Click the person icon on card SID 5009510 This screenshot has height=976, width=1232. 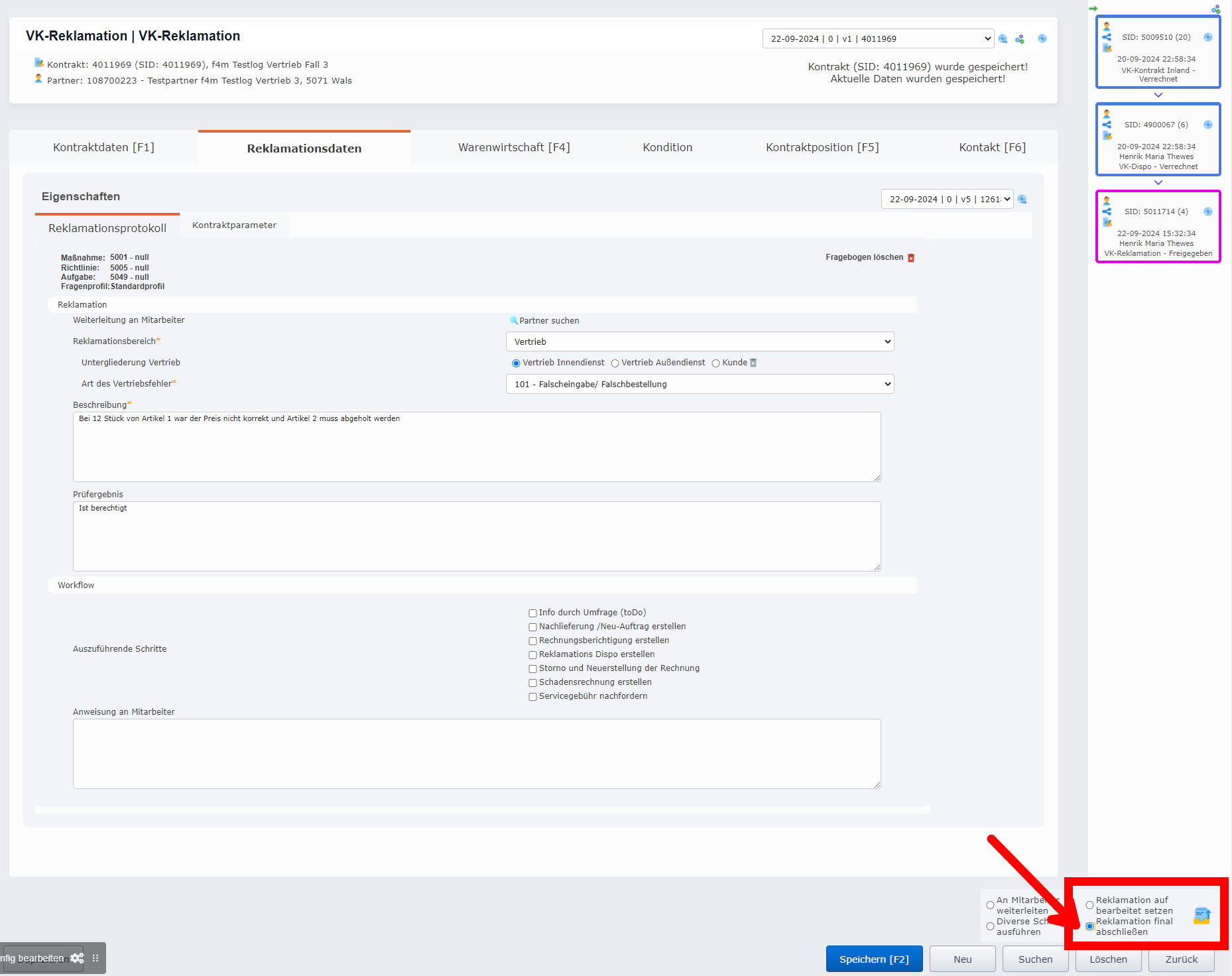pyautogui.click(x=1106, y=25)
